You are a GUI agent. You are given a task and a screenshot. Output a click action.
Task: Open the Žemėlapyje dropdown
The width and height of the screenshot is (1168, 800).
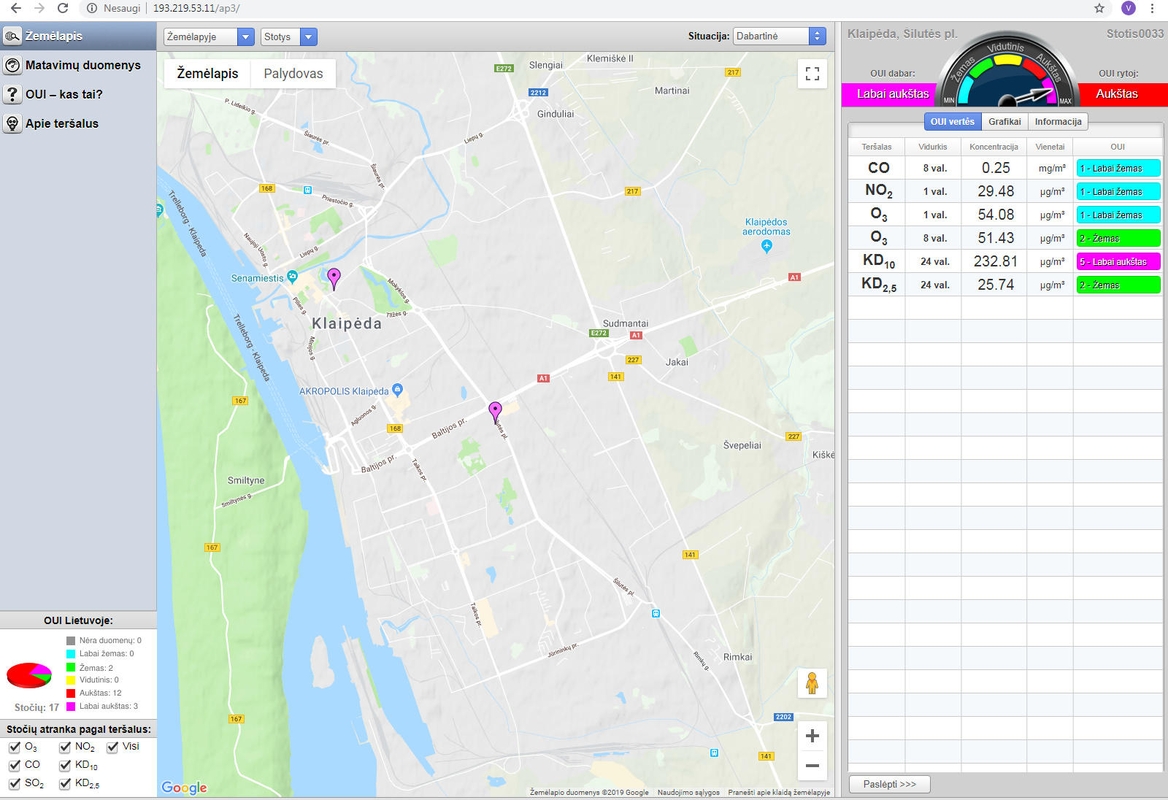point(209,36)
